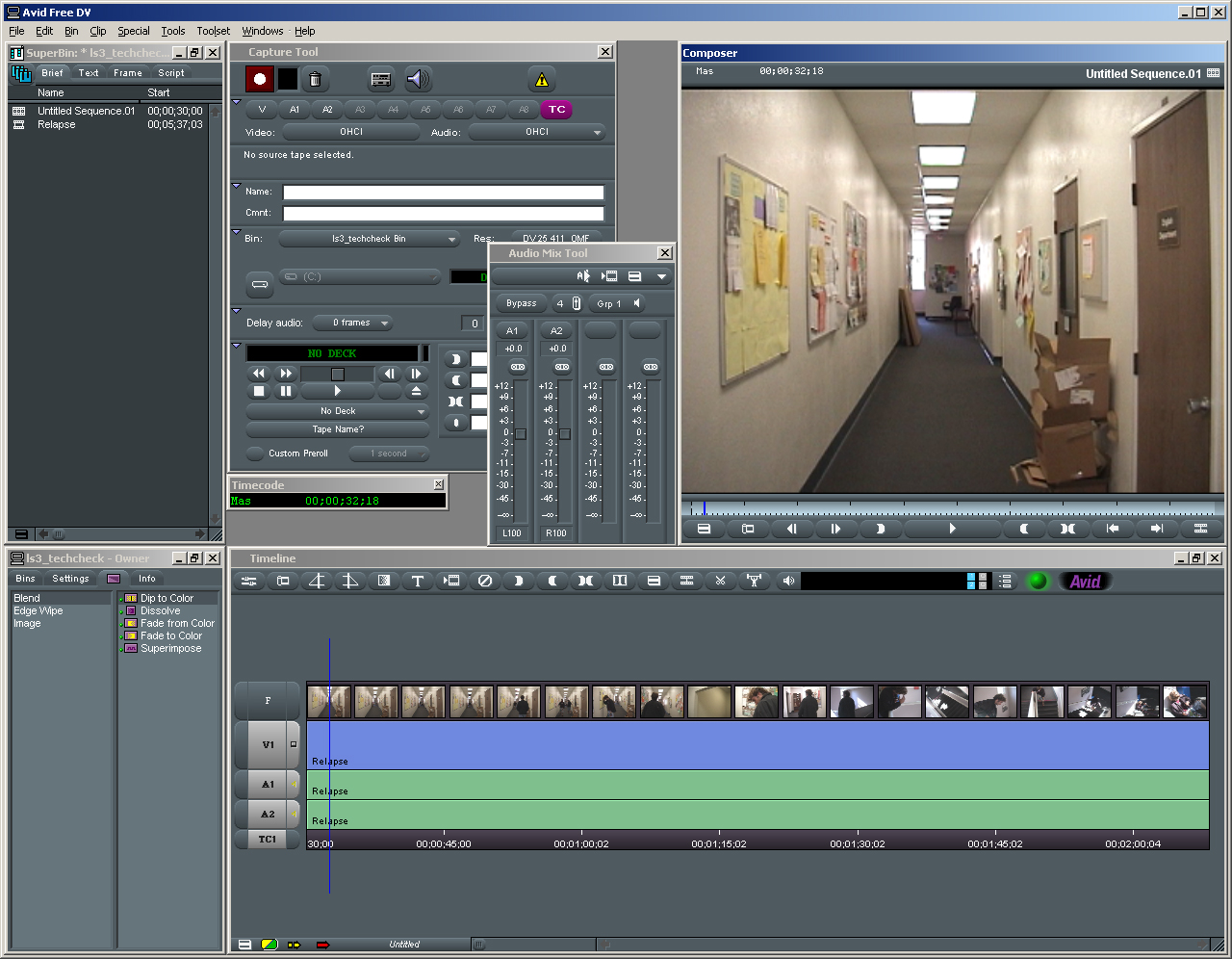Click the speaker icon in Capture Tool
Screen dimensions: 1232x959
pos(417,79)
